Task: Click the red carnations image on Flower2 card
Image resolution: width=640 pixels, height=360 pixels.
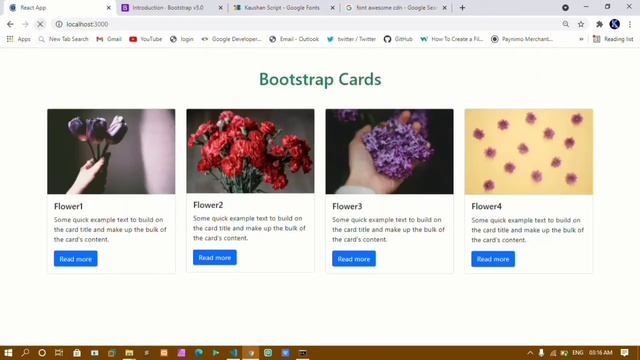Action: [250, 151]
